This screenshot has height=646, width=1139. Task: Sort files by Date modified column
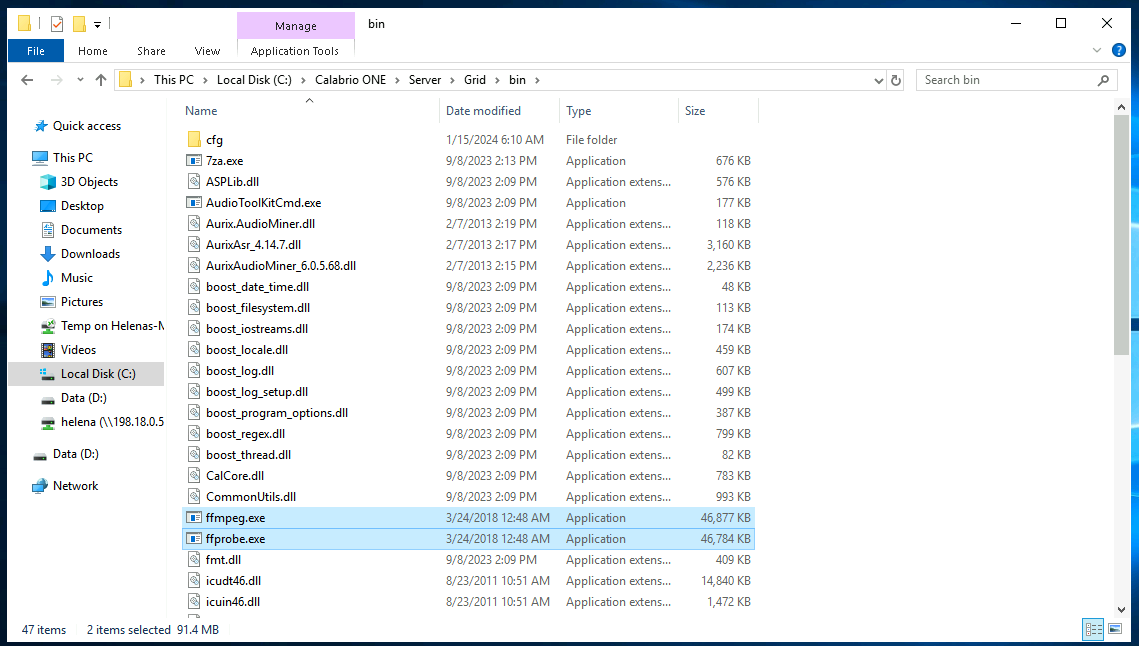(x=483, y=111)
